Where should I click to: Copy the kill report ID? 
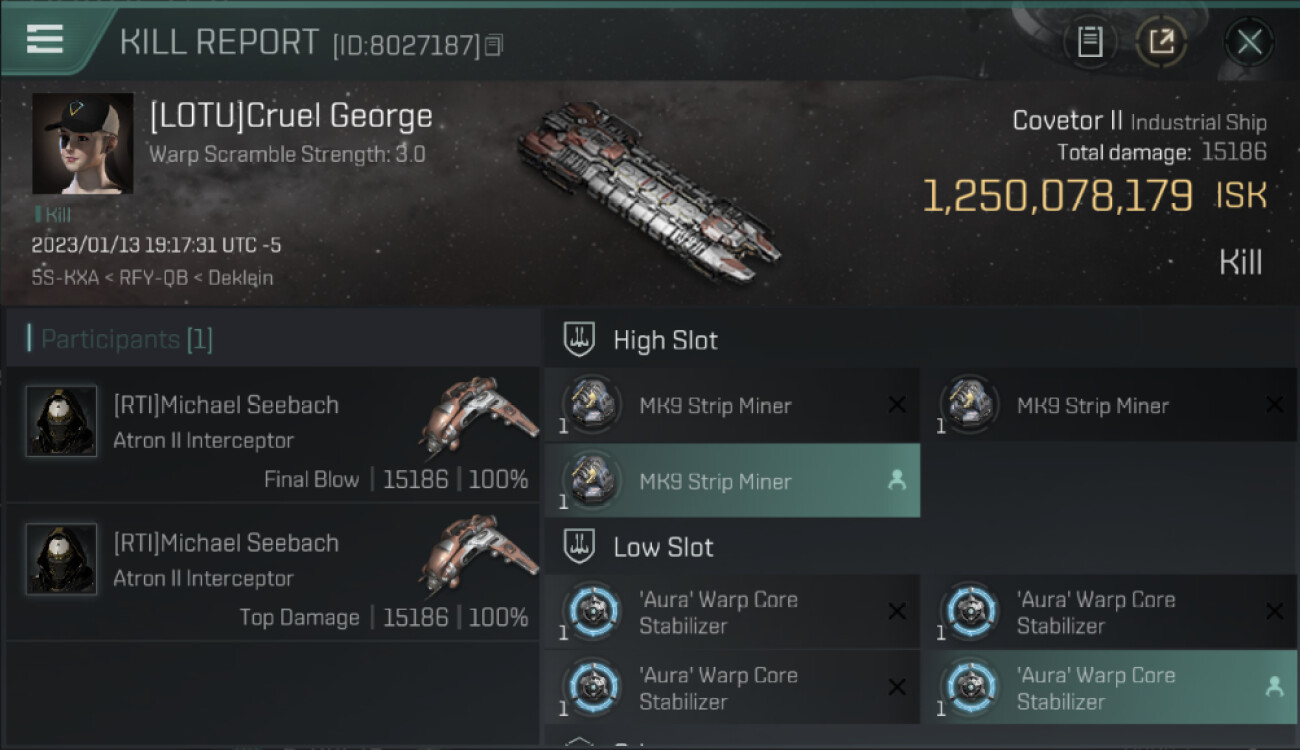pyautogui.click(x=494, y=45)
